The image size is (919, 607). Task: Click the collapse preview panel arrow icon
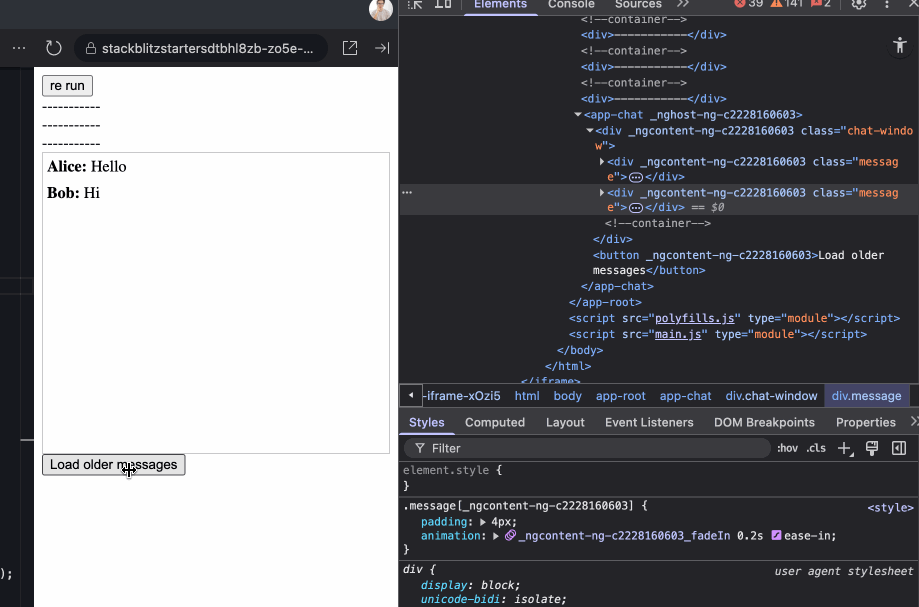tap(382, 48)
